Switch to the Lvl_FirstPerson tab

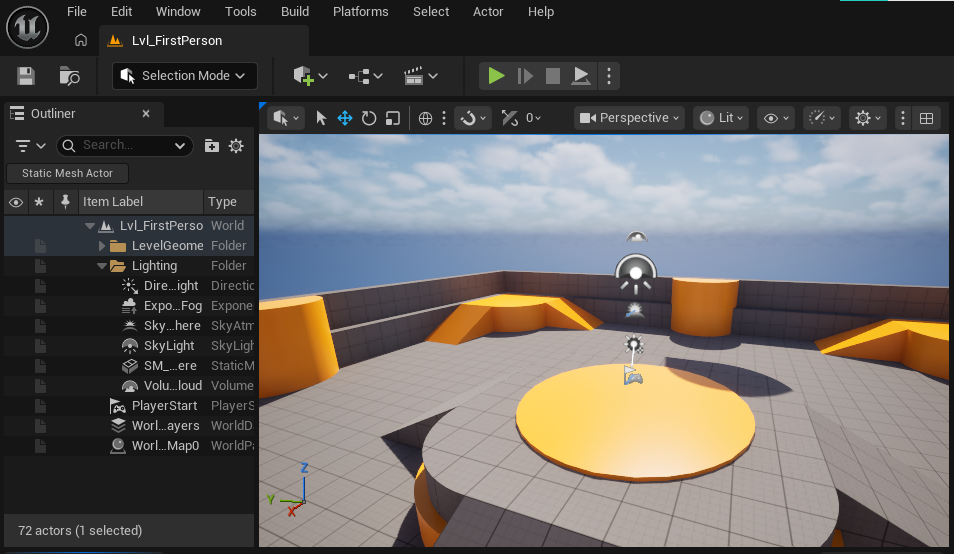tap(176, 41)
